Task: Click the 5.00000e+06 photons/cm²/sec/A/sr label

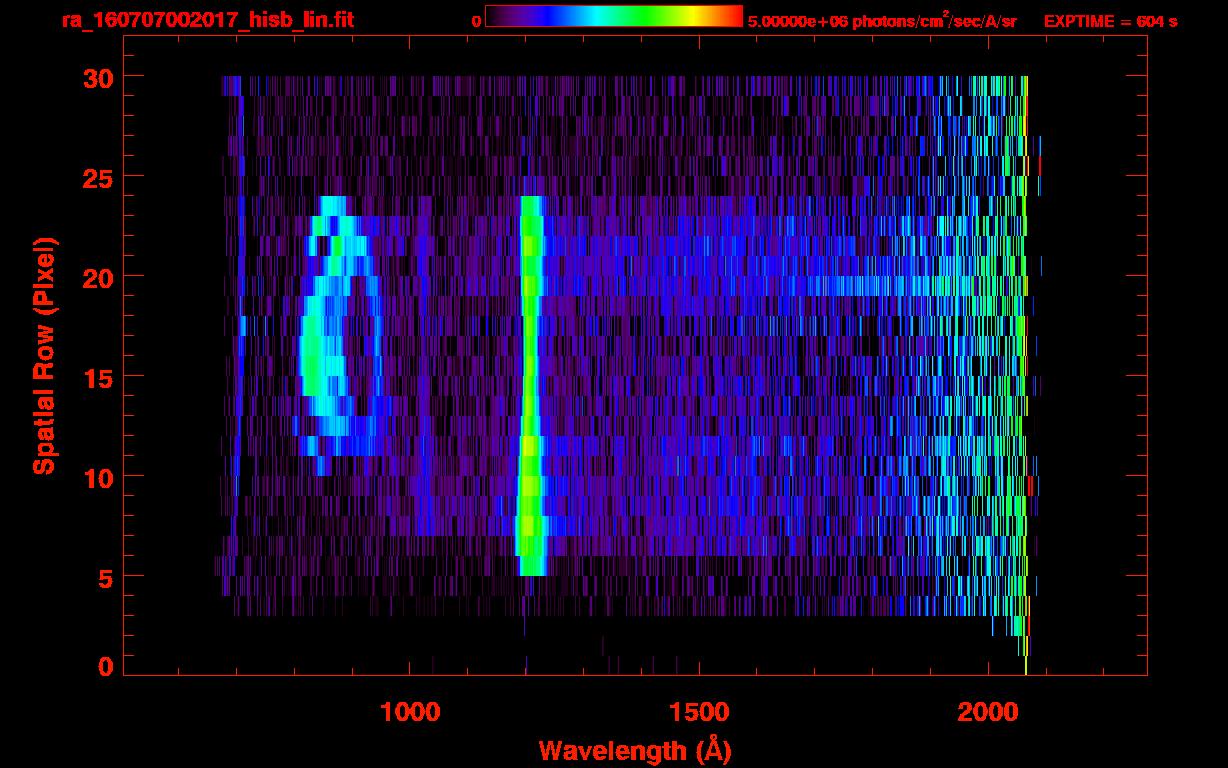Action: (882, 20)
